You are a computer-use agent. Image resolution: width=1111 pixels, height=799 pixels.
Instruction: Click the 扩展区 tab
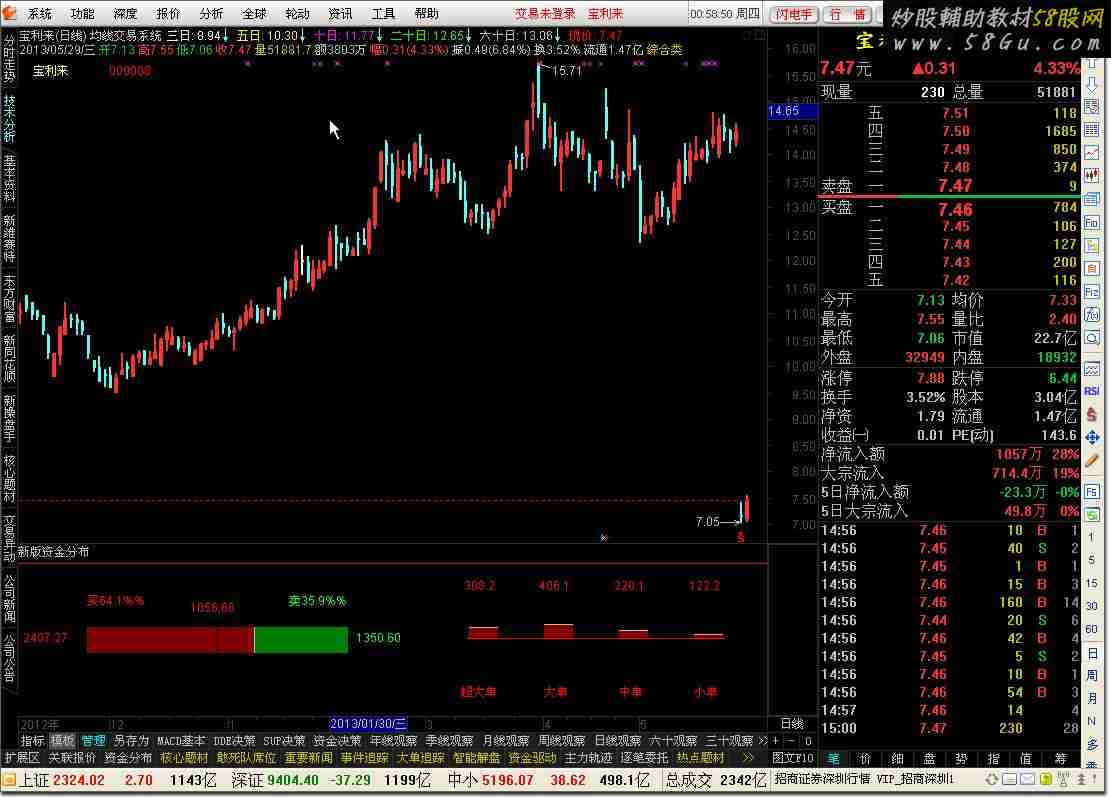click(x=22, y=758)
